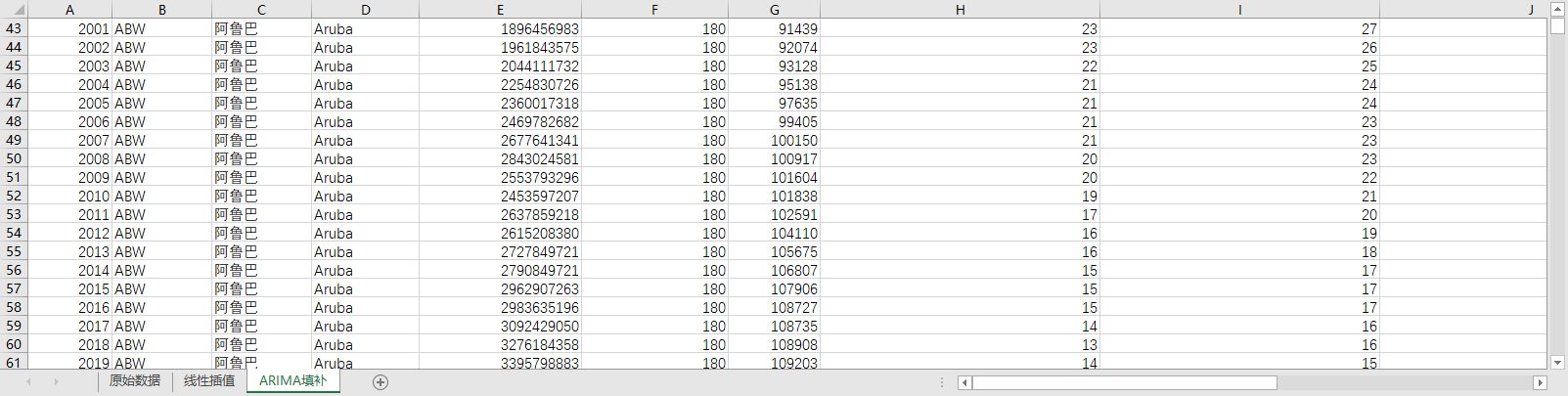Select row 47 header
The width and height of the screenshot is (1568, 396).
tap(14, 104)
